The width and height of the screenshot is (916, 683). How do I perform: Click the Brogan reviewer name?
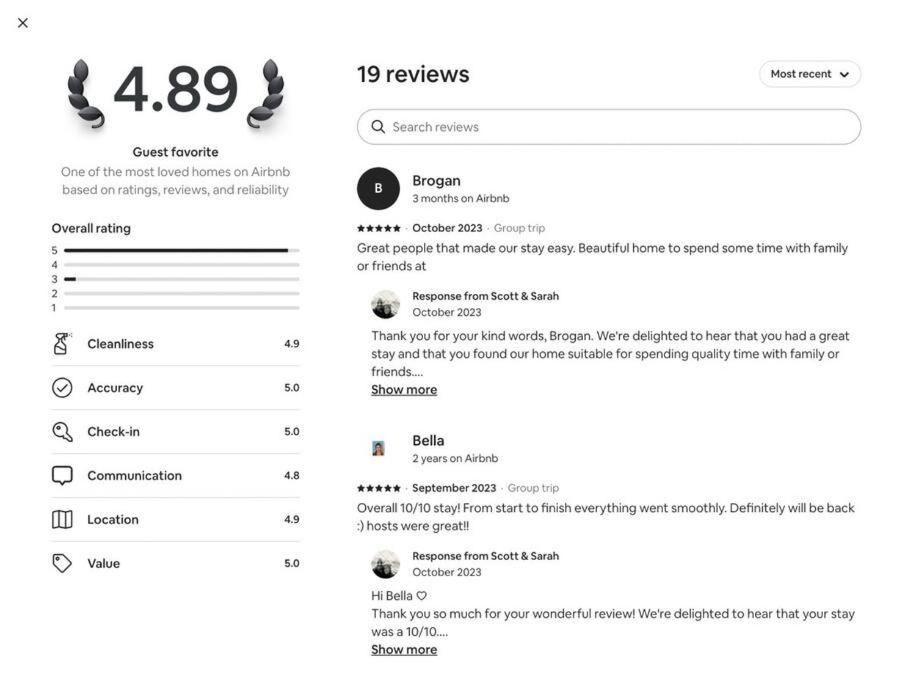coord(436,181)
